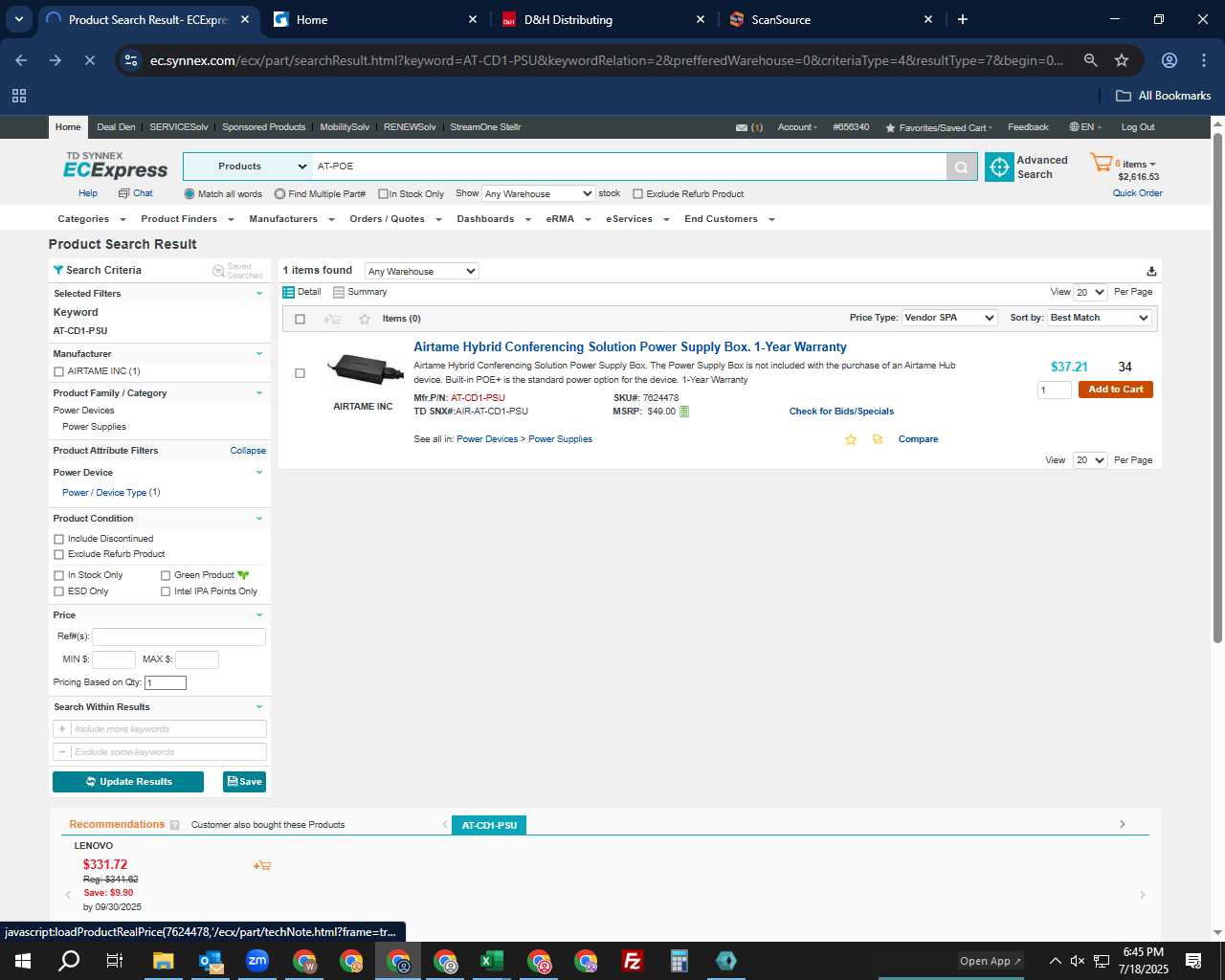Check Intel IPA Points Only
The height and width of the screenshot is (980, 1225).
click(x=166, y=591)
